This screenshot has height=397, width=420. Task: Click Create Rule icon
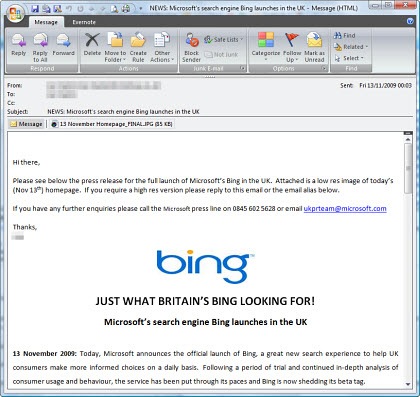pyautogui.click(x=138, y=47)
